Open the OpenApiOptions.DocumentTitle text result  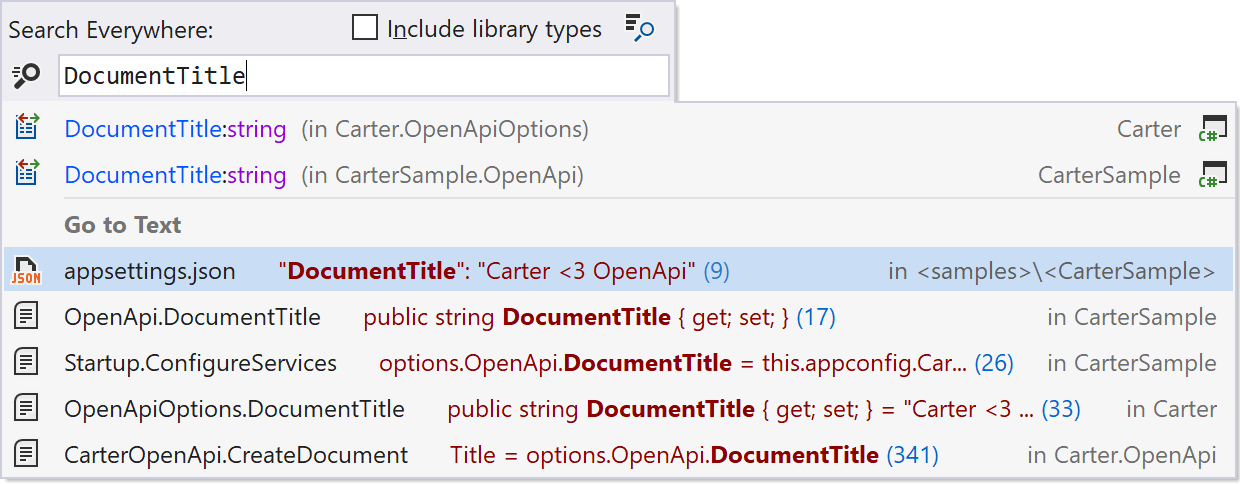(620, 409)
